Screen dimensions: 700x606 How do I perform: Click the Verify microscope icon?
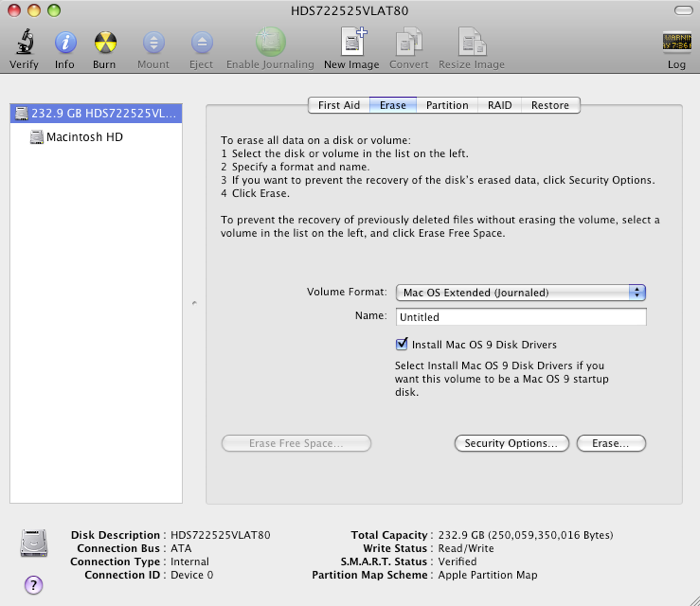25,42
